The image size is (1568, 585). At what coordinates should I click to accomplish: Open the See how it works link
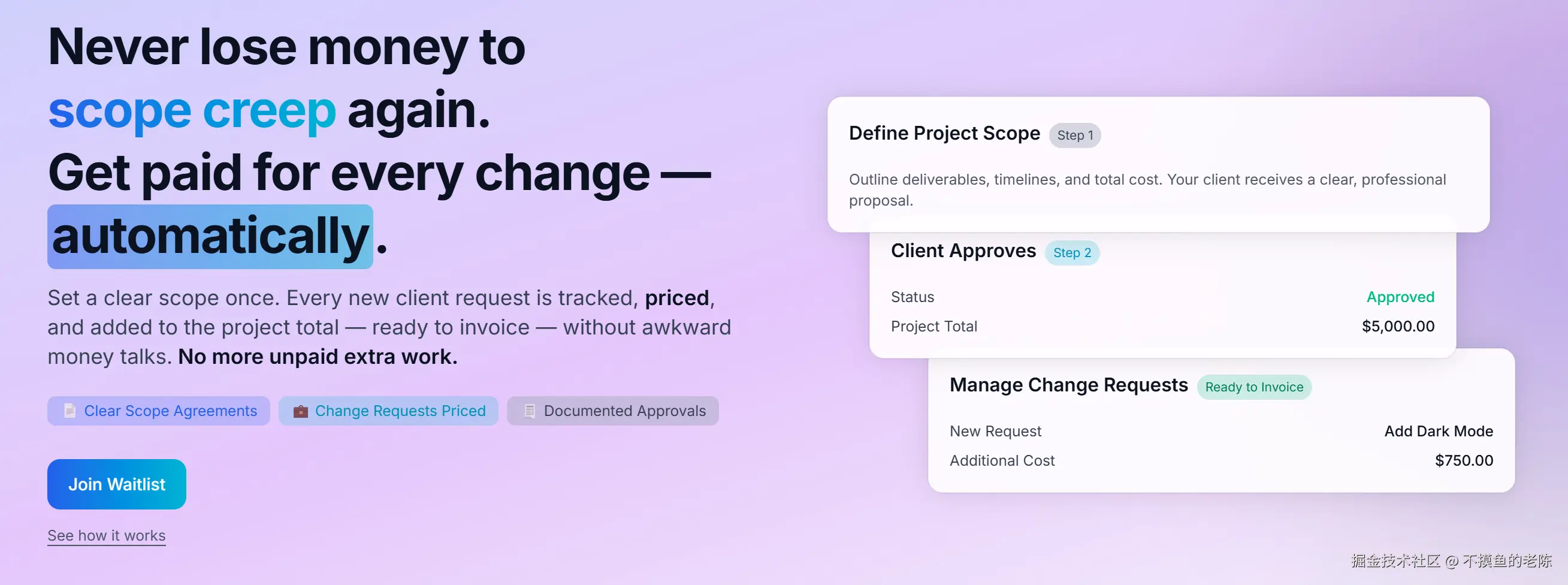coord(107,535)
